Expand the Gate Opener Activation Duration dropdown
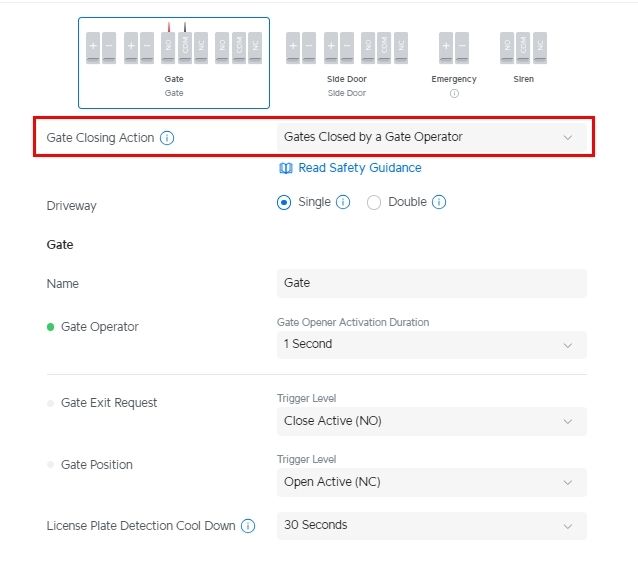This screenshot has height=578, width=638. [431, 344]
